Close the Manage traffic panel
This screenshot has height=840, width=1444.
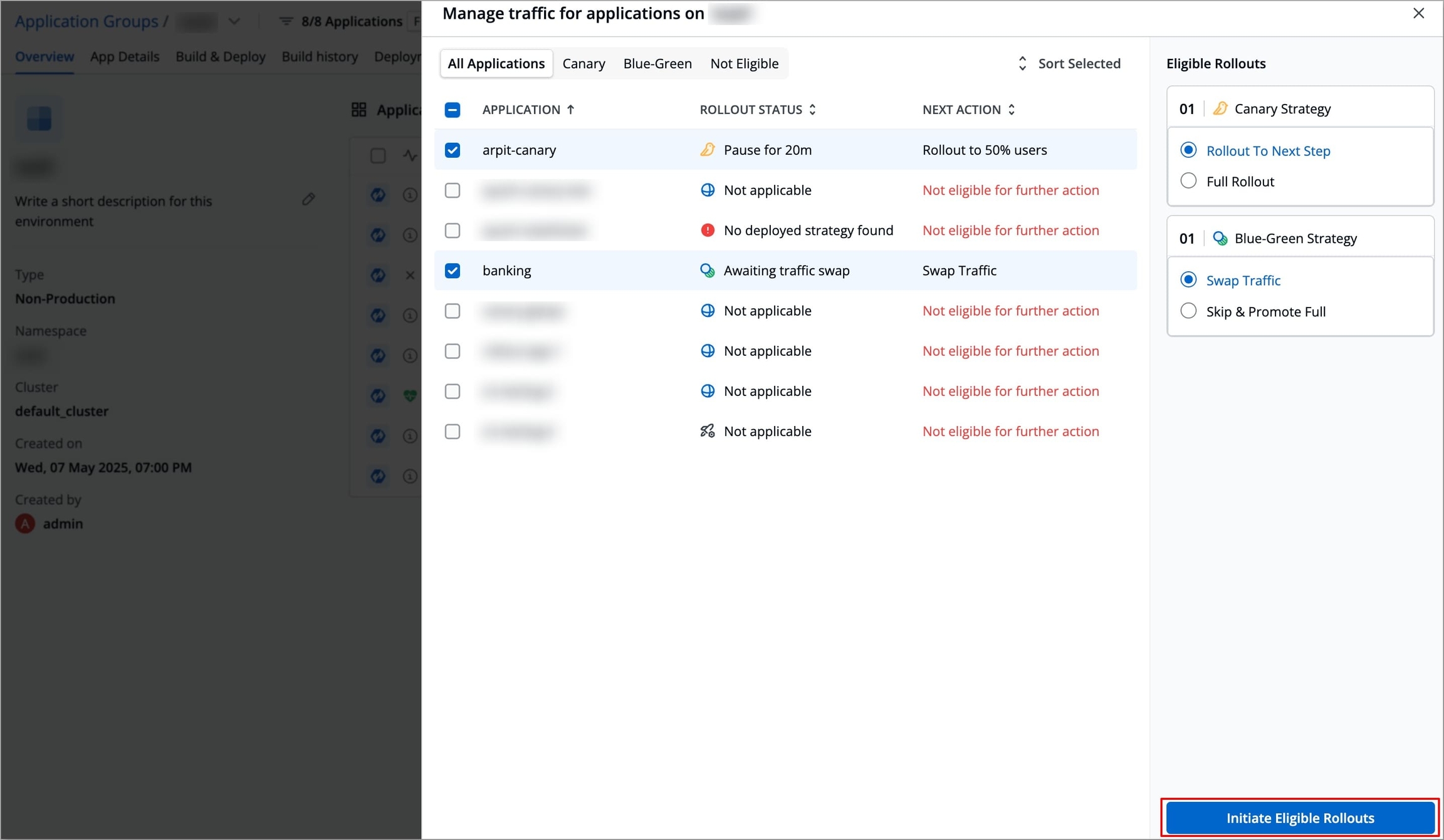click(1418, 13)
